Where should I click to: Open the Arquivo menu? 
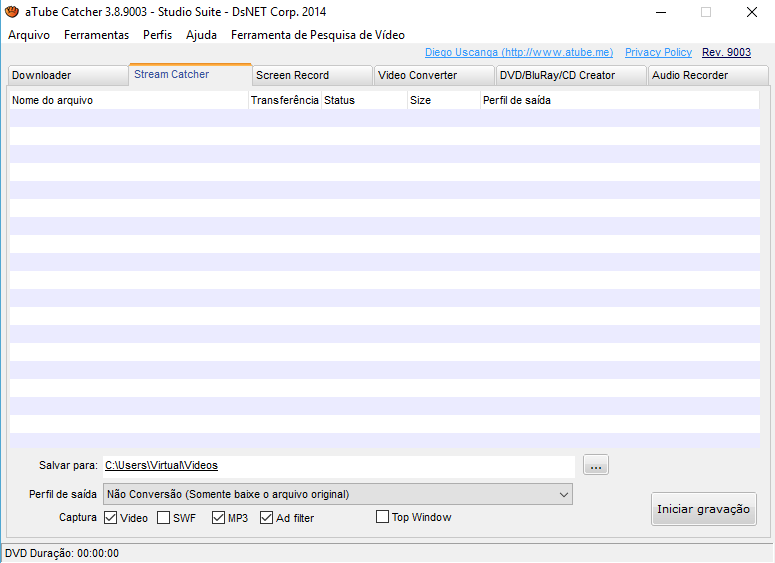pos(29,35)
